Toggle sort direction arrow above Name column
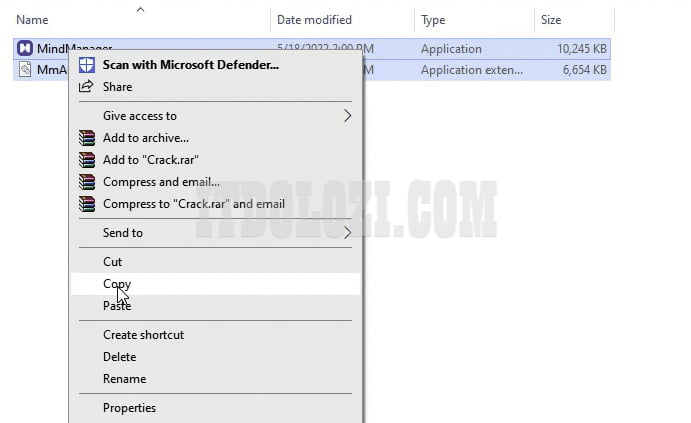 (x=140, y=10)
